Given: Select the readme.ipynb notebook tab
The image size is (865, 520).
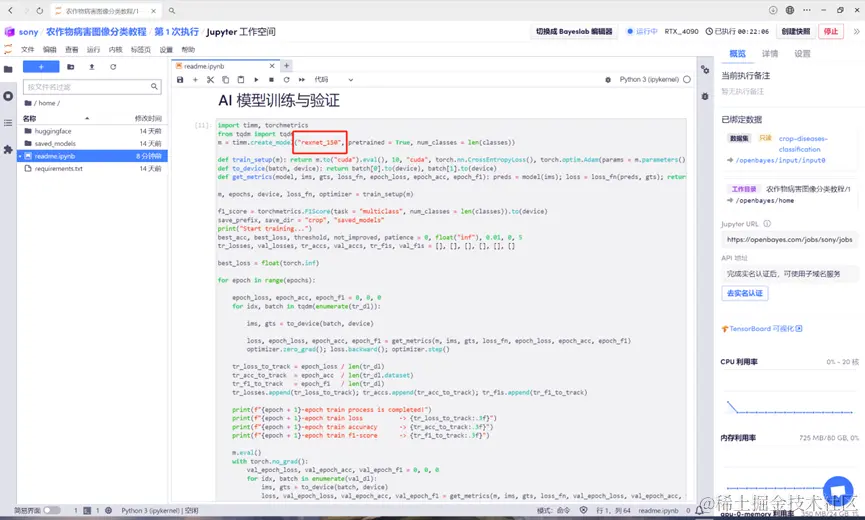Looking at the screenshot, I should tap(225, 66).
